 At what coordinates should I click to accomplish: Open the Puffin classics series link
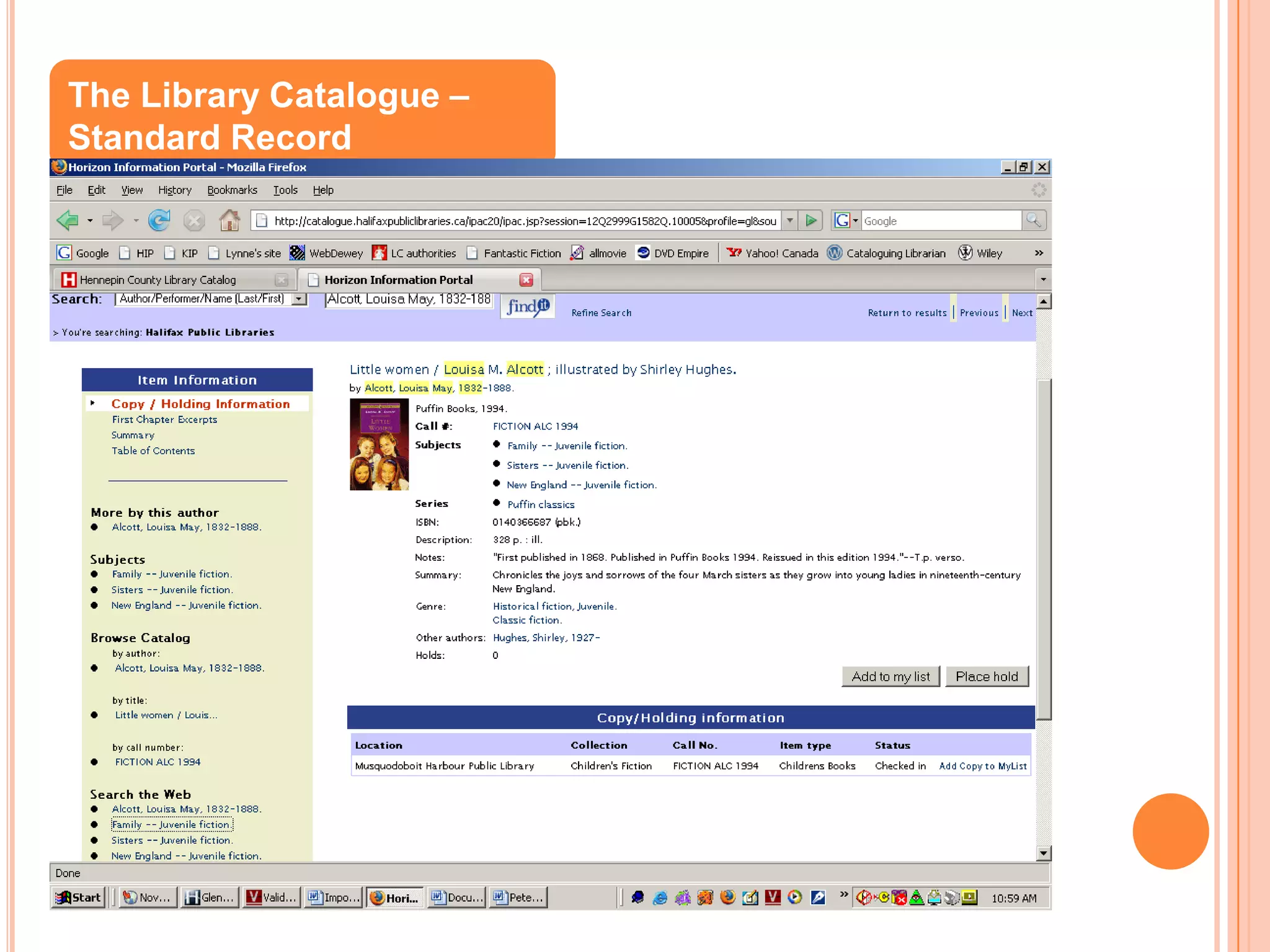point(541,505)
